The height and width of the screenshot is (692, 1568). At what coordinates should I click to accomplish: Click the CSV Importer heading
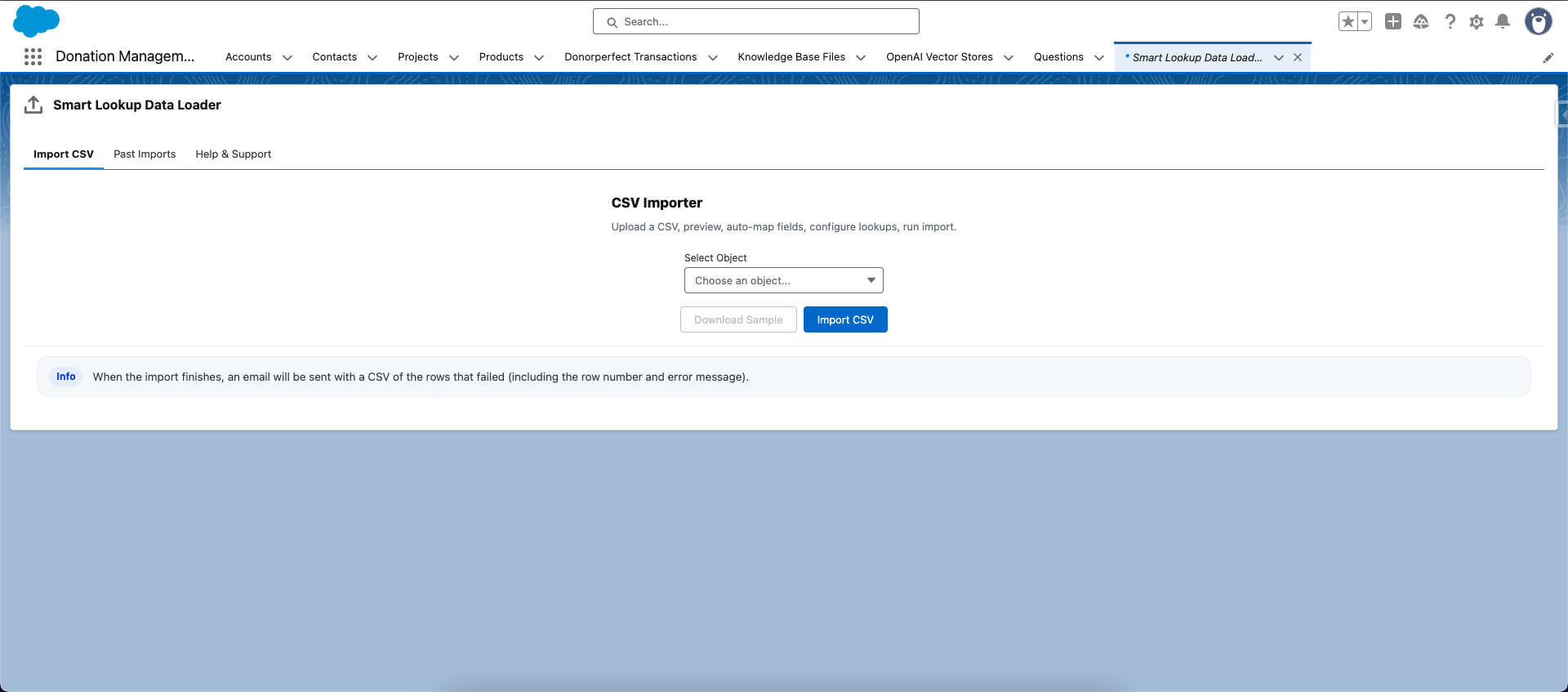click(657, 203)
